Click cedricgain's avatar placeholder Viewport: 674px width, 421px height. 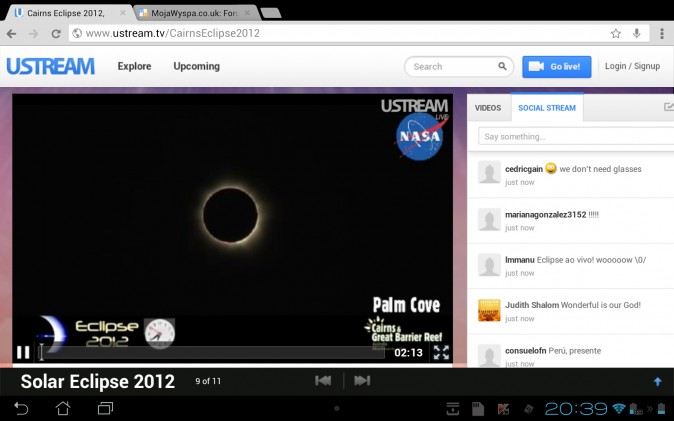point(489,172)
